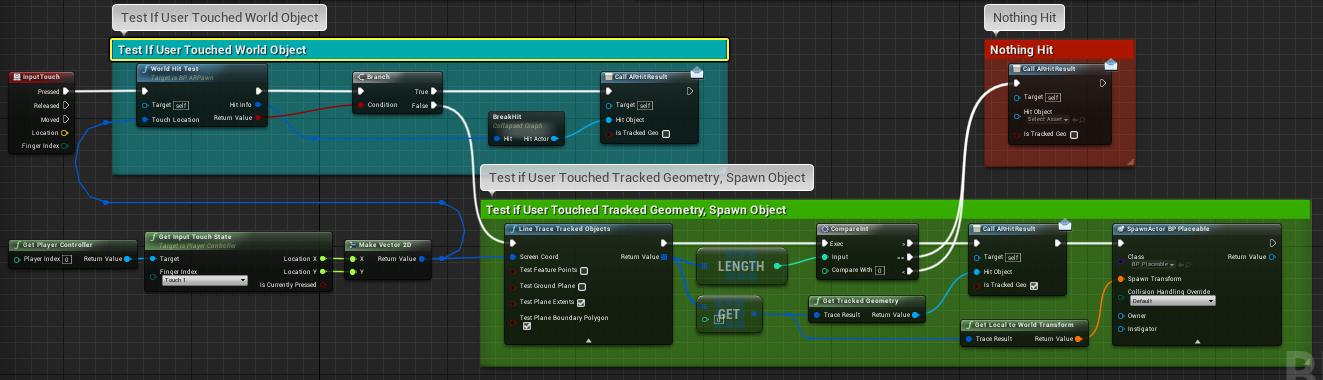Enable Test Feature Points checkbox

tap(583, 271)
